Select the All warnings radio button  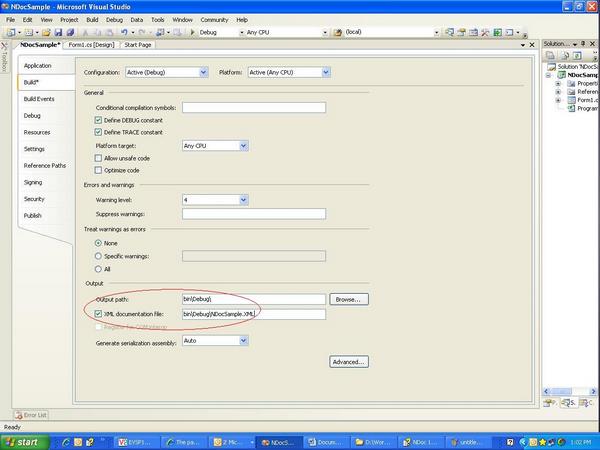pos(98,269)
